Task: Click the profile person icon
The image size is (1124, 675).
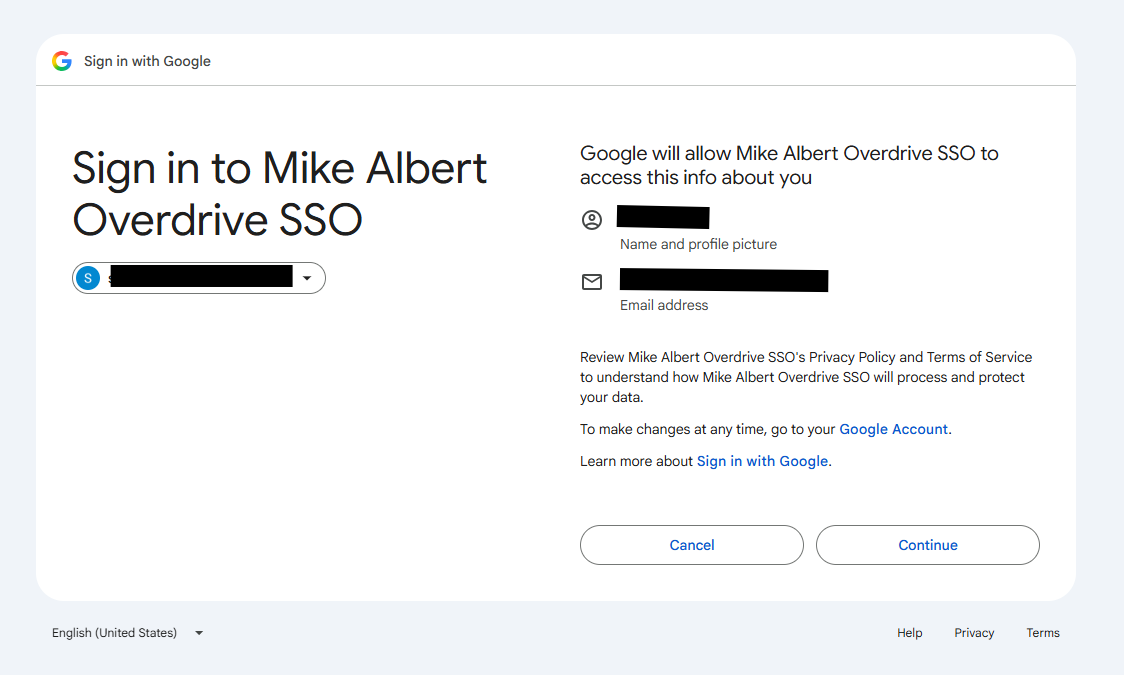Action: [x=591, y=220]
